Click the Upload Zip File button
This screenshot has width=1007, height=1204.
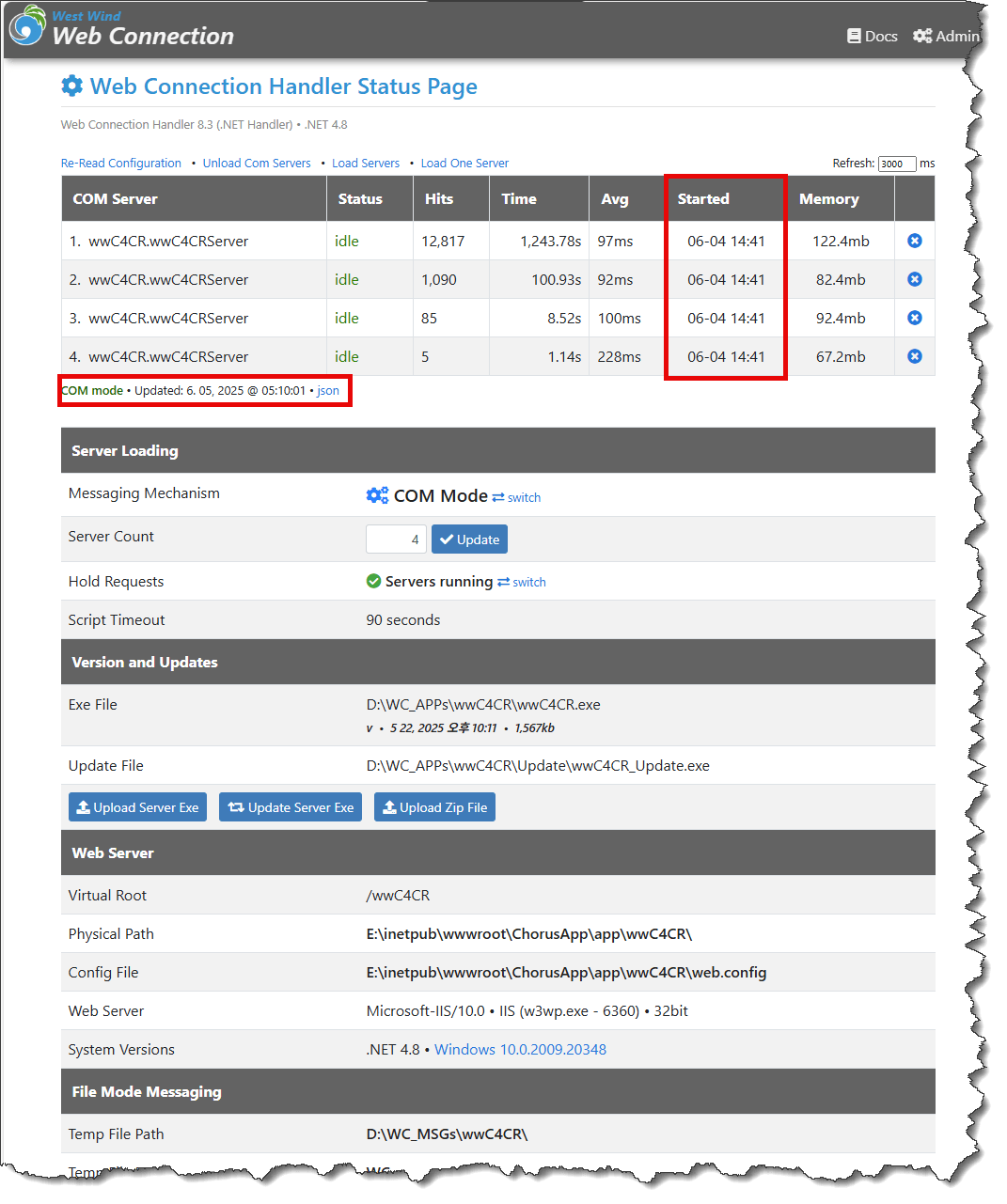point(434,807)
